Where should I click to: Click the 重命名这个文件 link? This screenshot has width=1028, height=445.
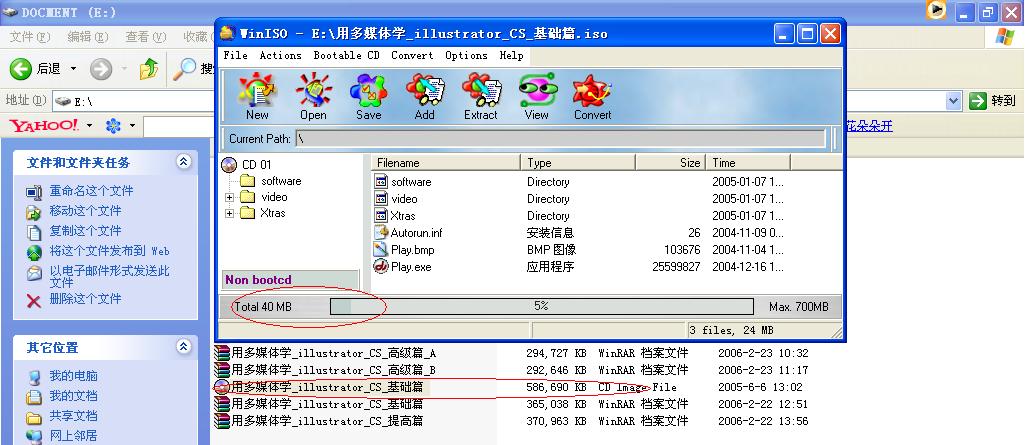91,191
